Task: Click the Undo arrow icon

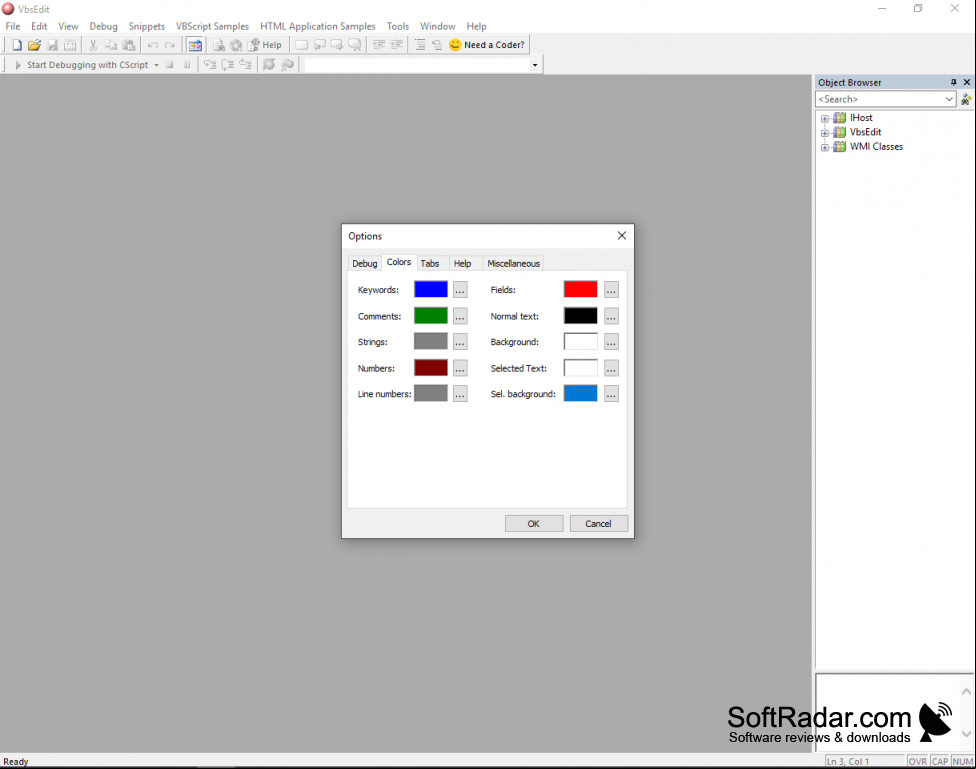Action: (152, 45)
